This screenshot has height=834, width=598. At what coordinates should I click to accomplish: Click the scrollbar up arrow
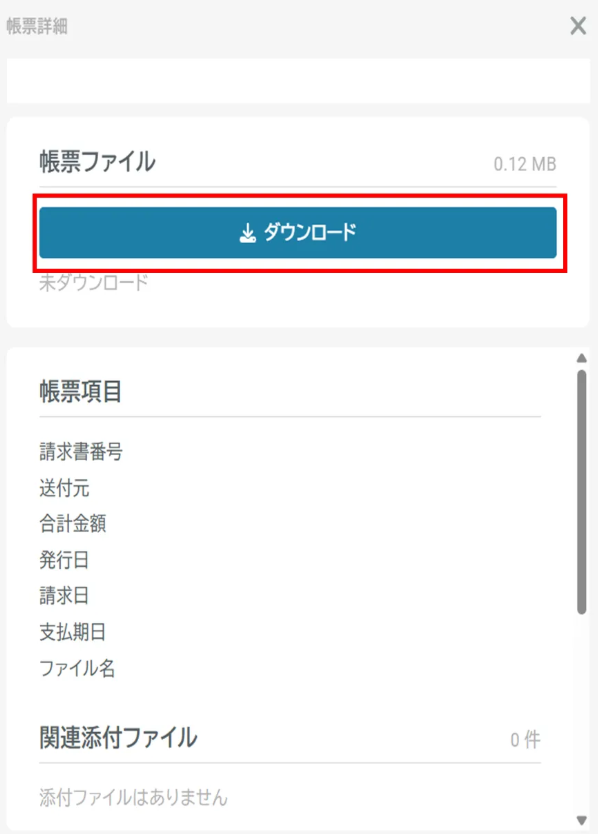pos(582,358)
